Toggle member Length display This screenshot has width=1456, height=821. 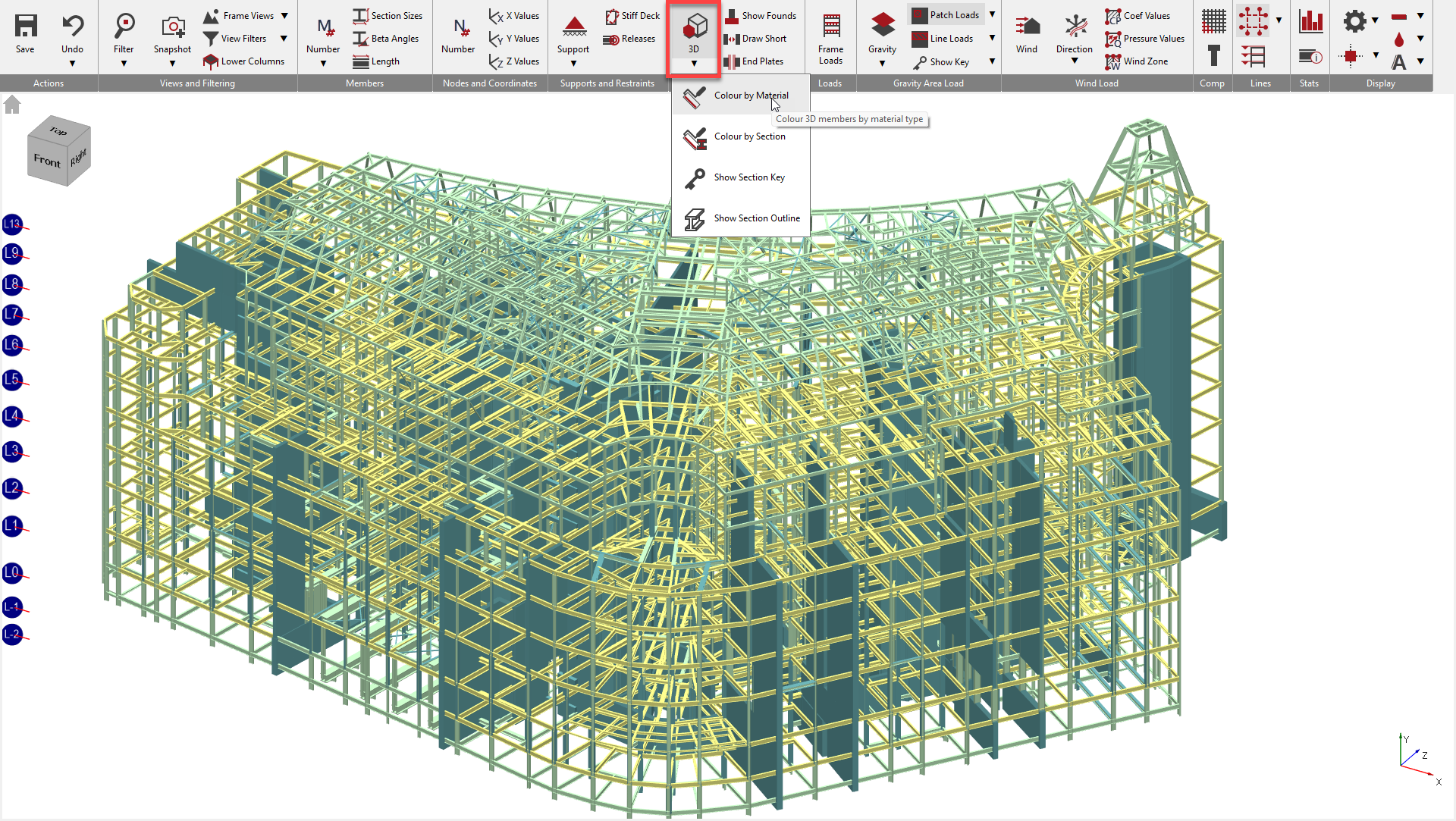(376, 61)
